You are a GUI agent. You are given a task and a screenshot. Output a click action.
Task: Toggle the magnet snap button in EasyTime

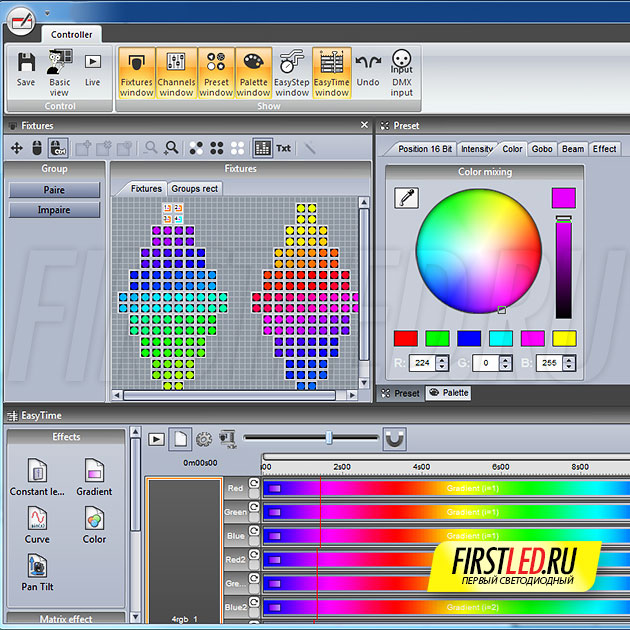click(395, 438)
